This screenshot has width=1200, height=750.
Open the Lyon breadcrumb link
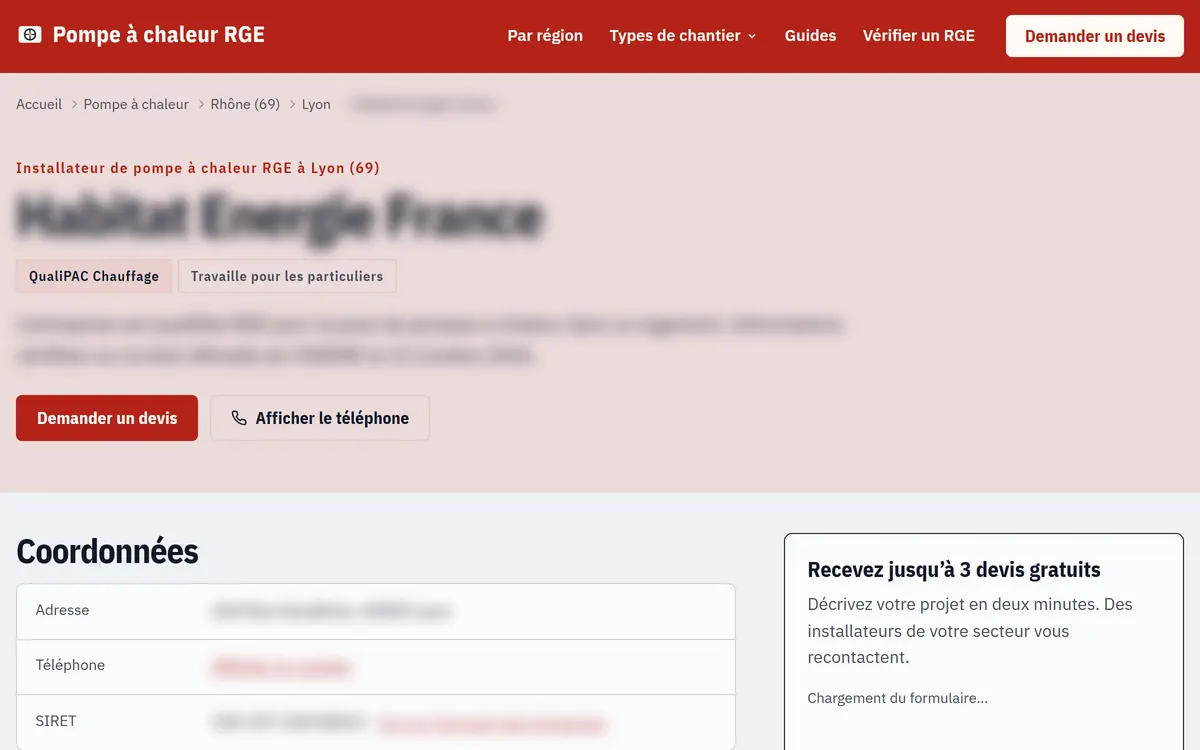tap(316, 104)
